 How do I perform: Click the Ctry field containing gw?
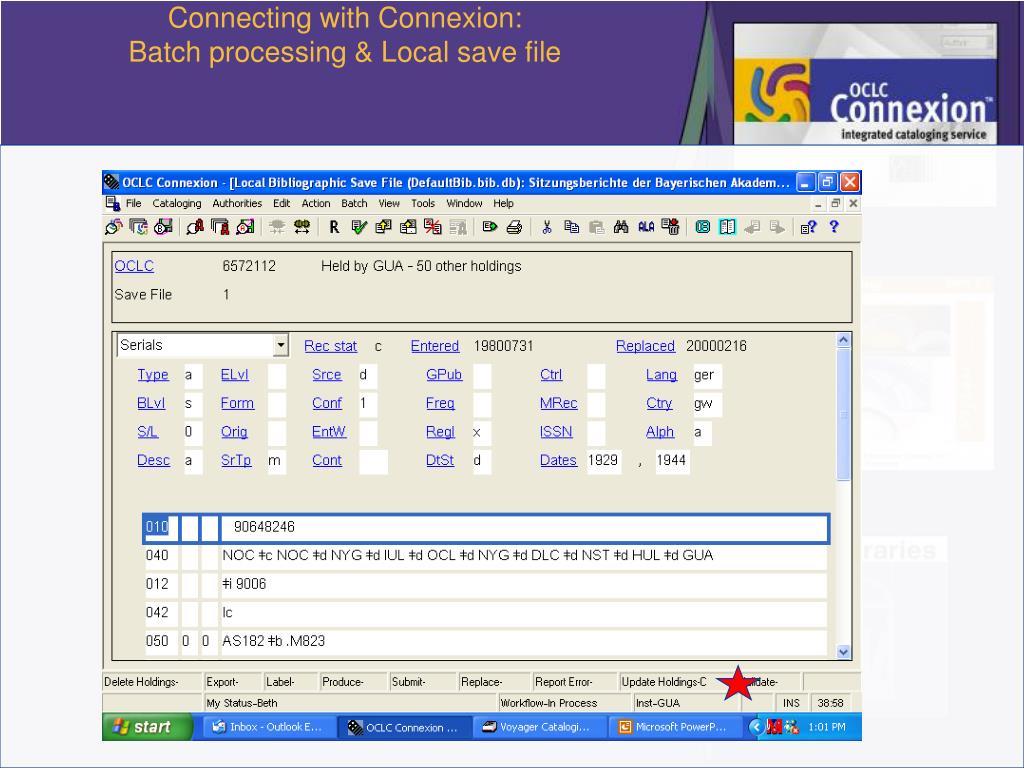point(707,404)
